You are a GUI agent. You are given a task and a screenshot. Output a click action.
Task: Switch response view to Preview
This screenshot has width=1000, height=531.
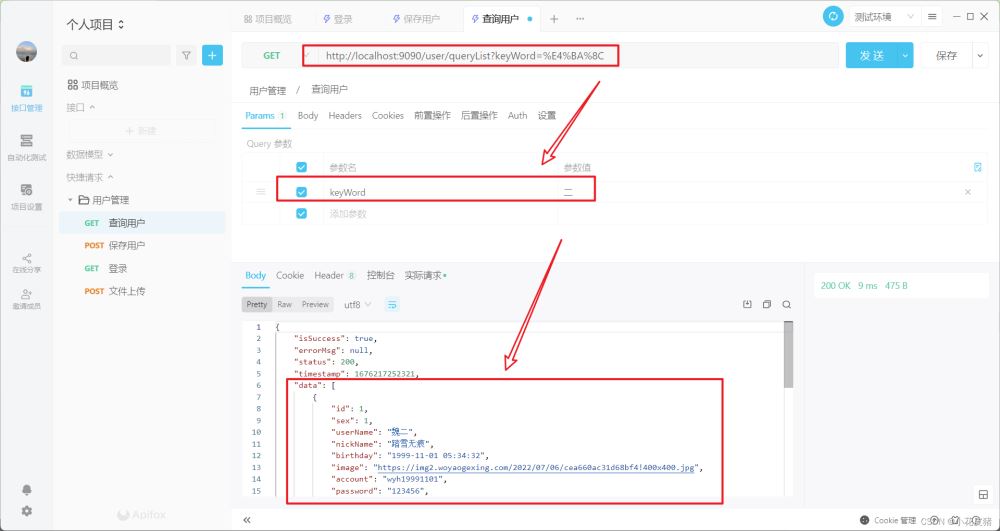click(x=316, y=305)
